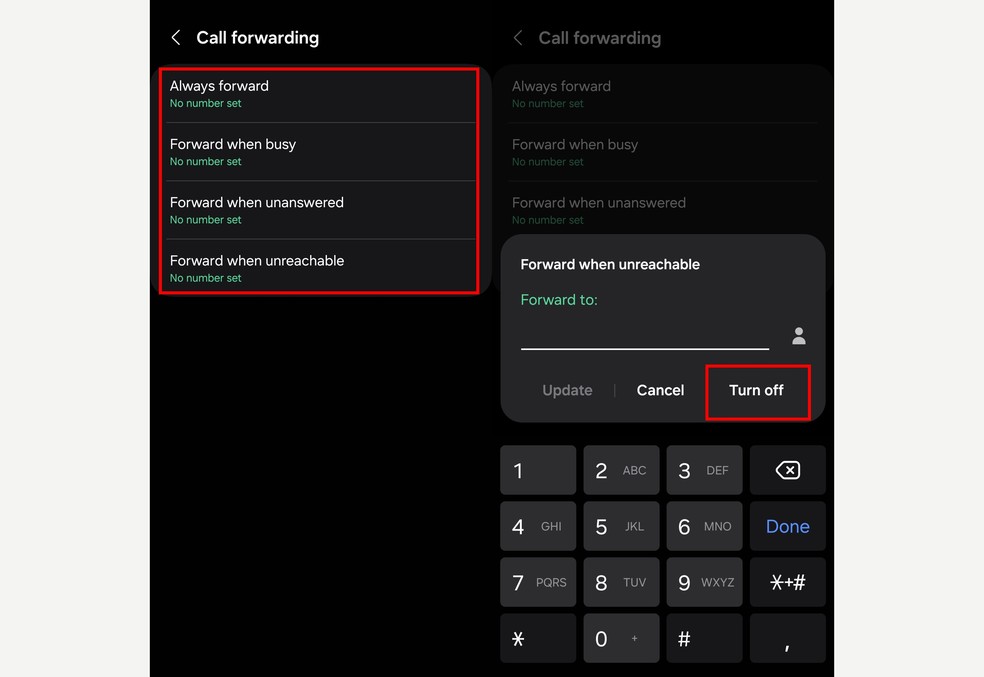Click Cancel in the dialog
This screenshot has height=677, width=984.
(660, 390)
